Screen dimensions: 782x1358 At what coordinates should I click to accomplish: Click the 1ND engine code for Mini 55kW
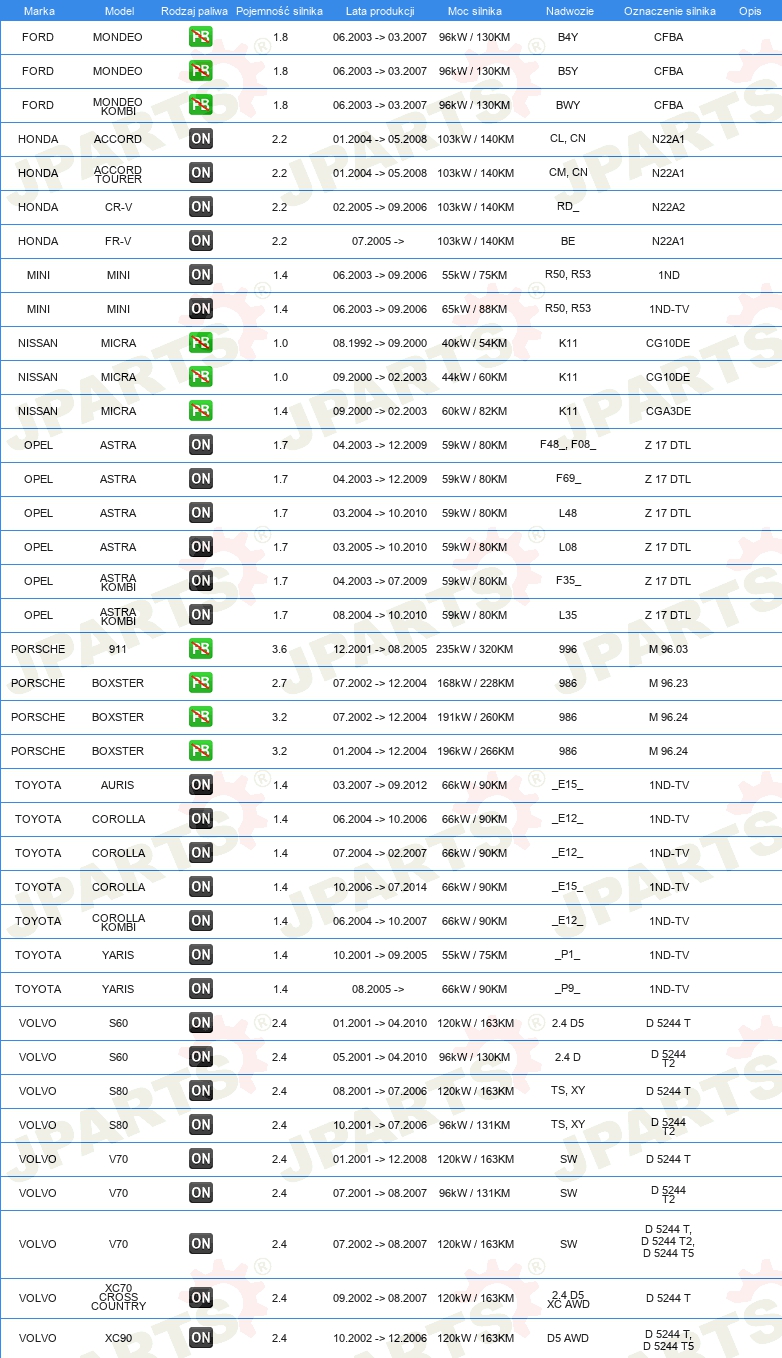668,275
